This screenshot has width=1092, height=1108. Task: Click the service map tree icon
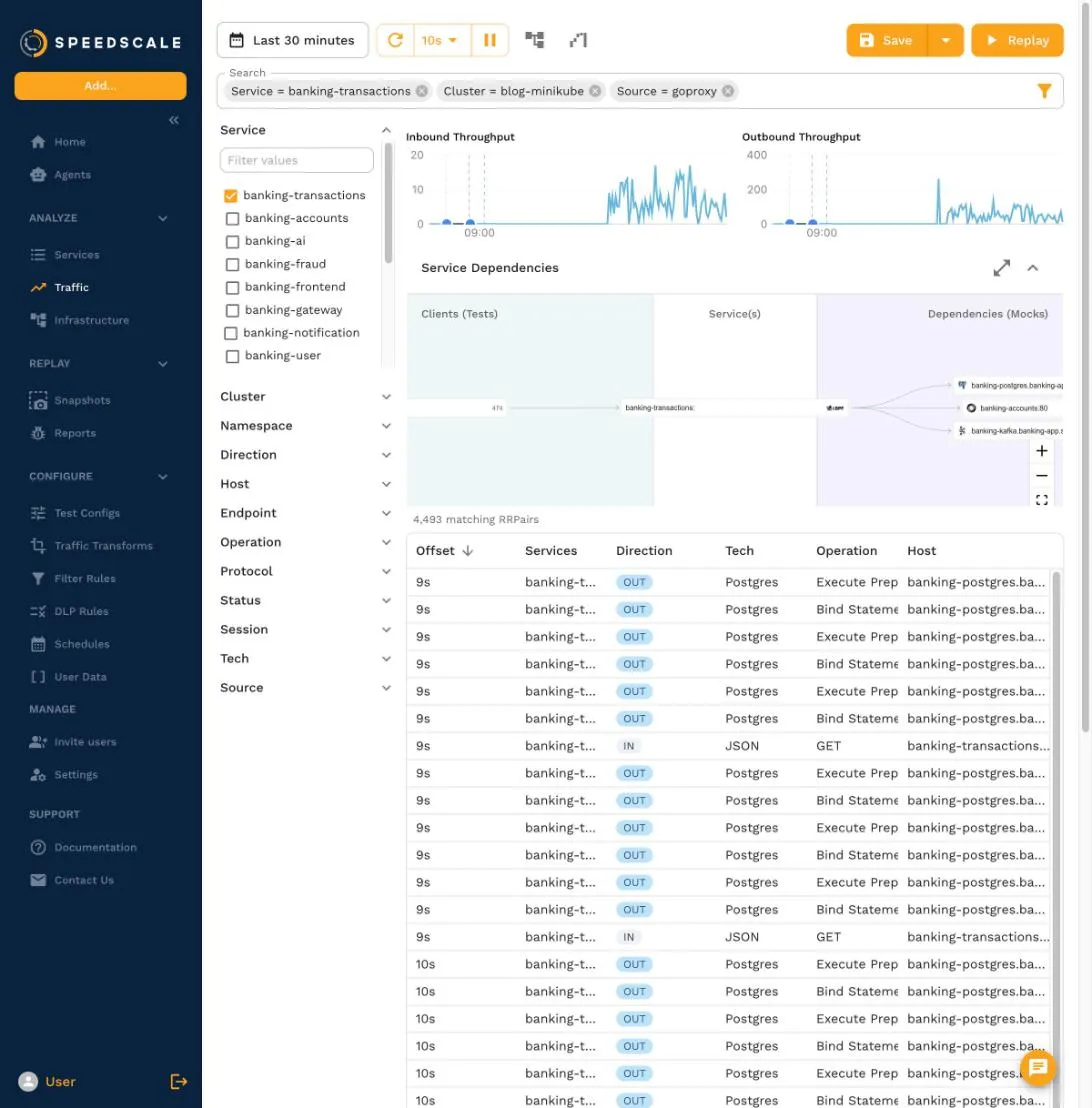click(x=534, y=40)
